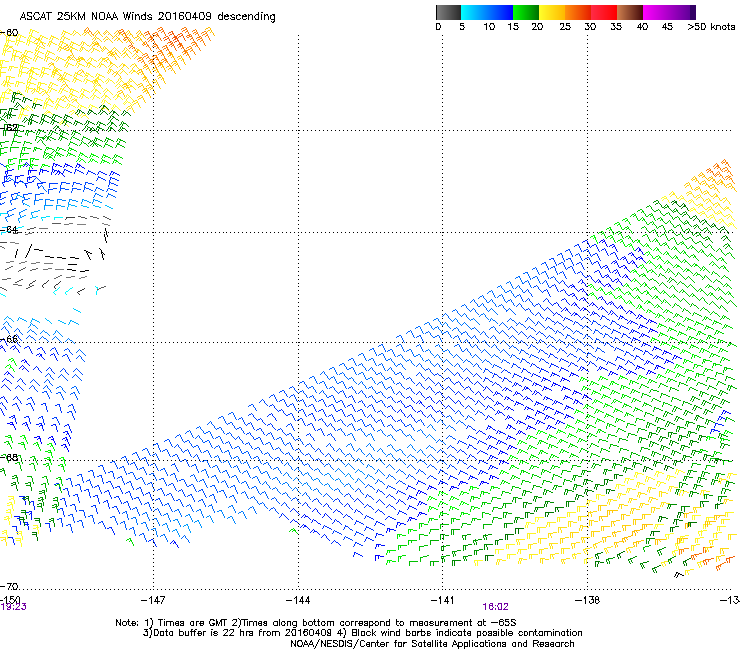Viewport: 740px width, 650px height.
Task: Click the '20' legend scale label
Action: click(x=537, y=27)
